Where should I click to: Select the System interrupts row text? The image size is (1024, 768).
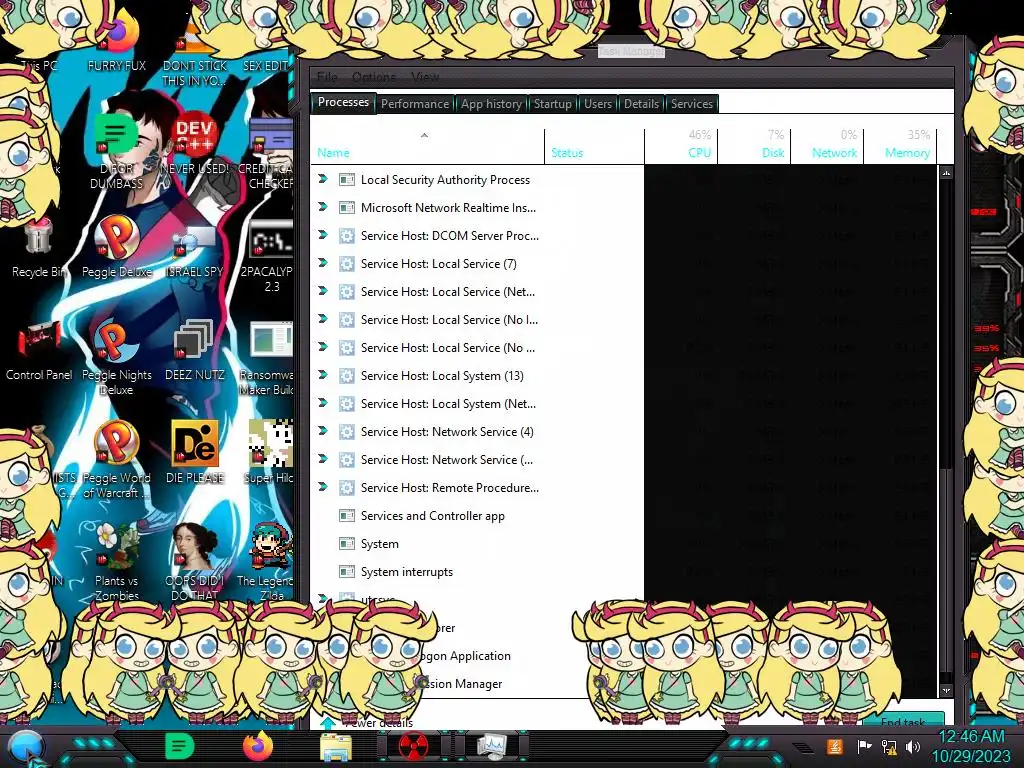point(406,572)
